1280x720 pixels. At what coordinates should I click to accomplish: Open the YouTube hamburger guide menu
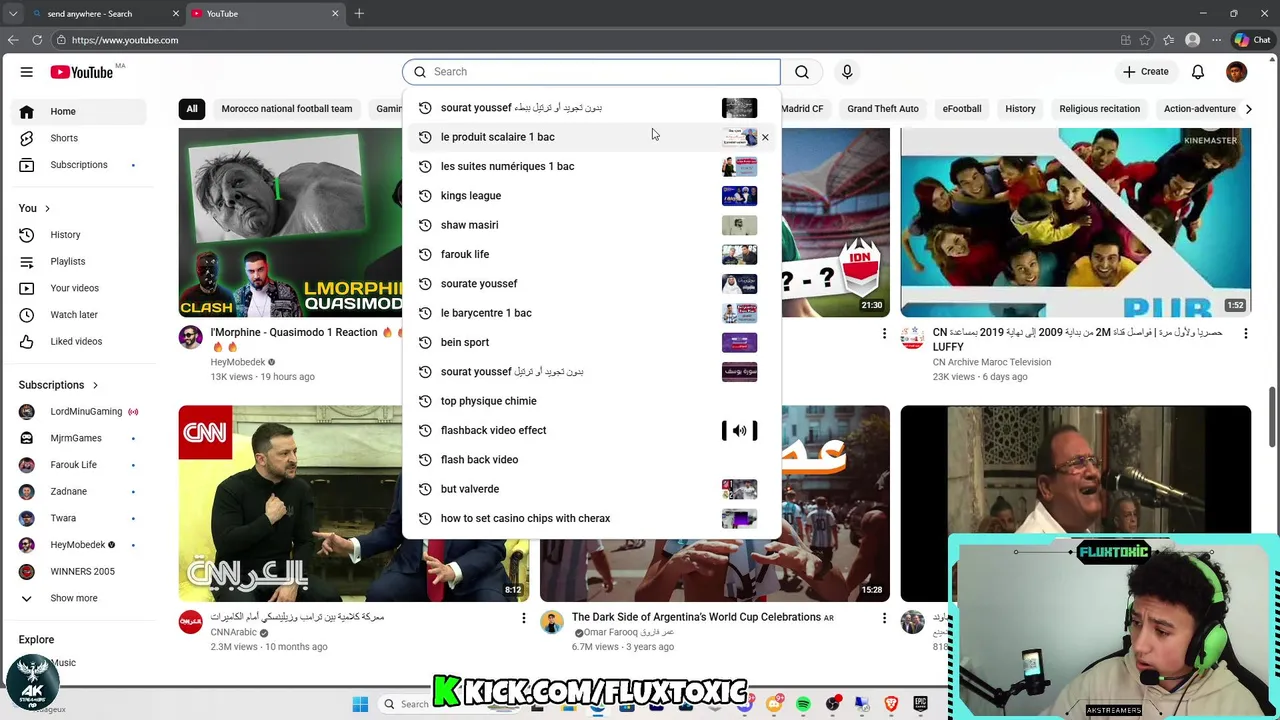point(27,72)
